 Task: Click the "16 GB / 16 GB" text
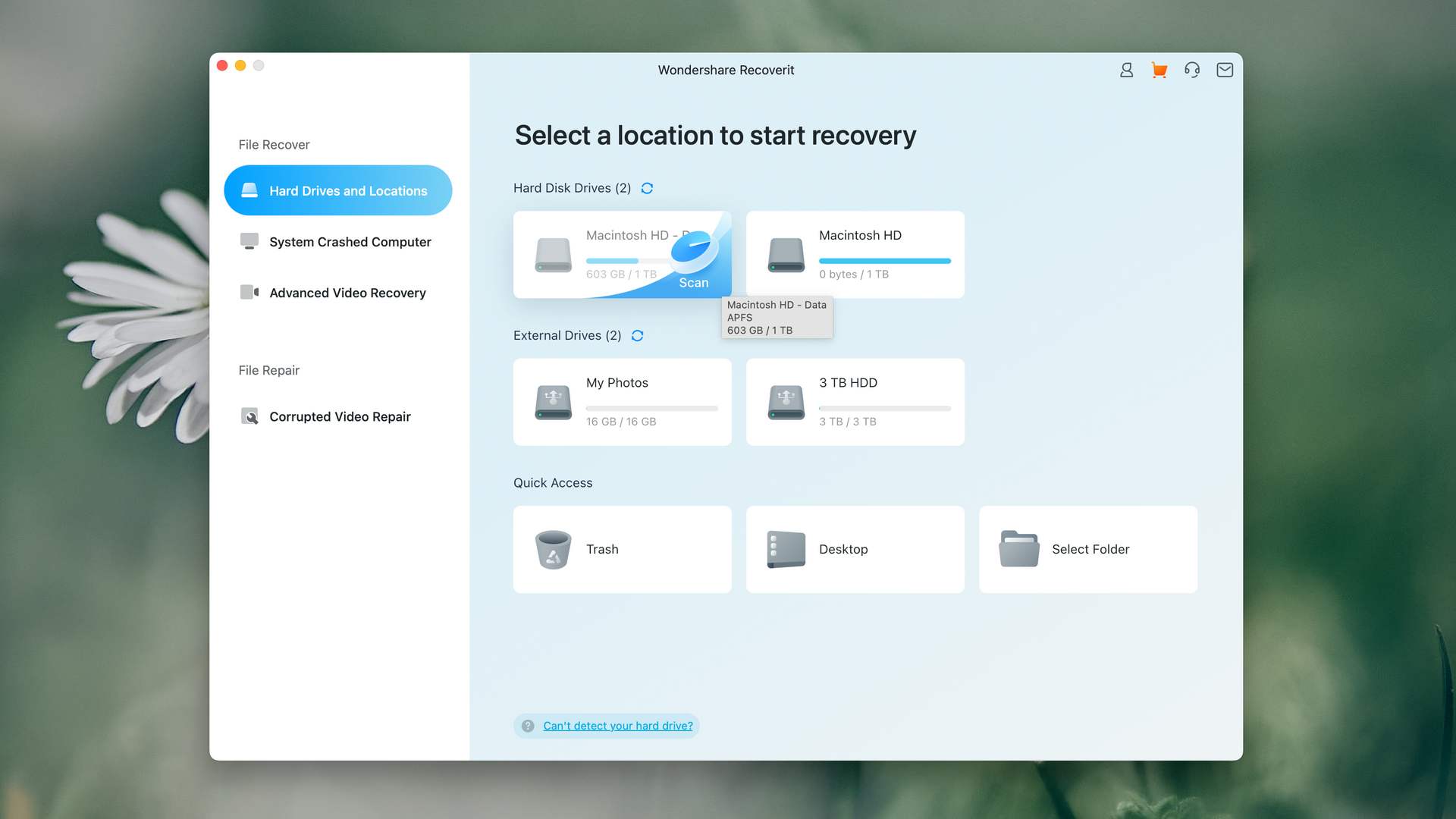620,422
